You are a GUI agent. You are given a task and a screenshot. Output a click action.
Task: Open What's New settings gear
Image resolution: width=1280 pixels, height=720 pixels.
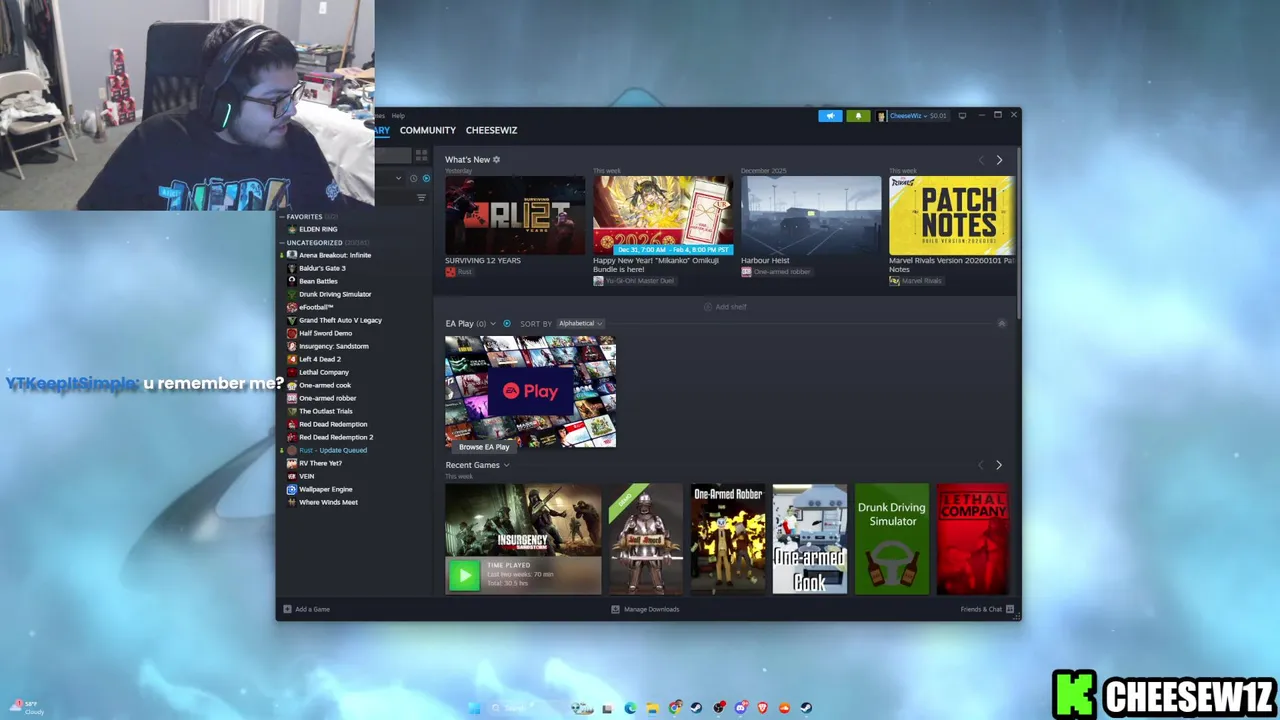point(496,160)
